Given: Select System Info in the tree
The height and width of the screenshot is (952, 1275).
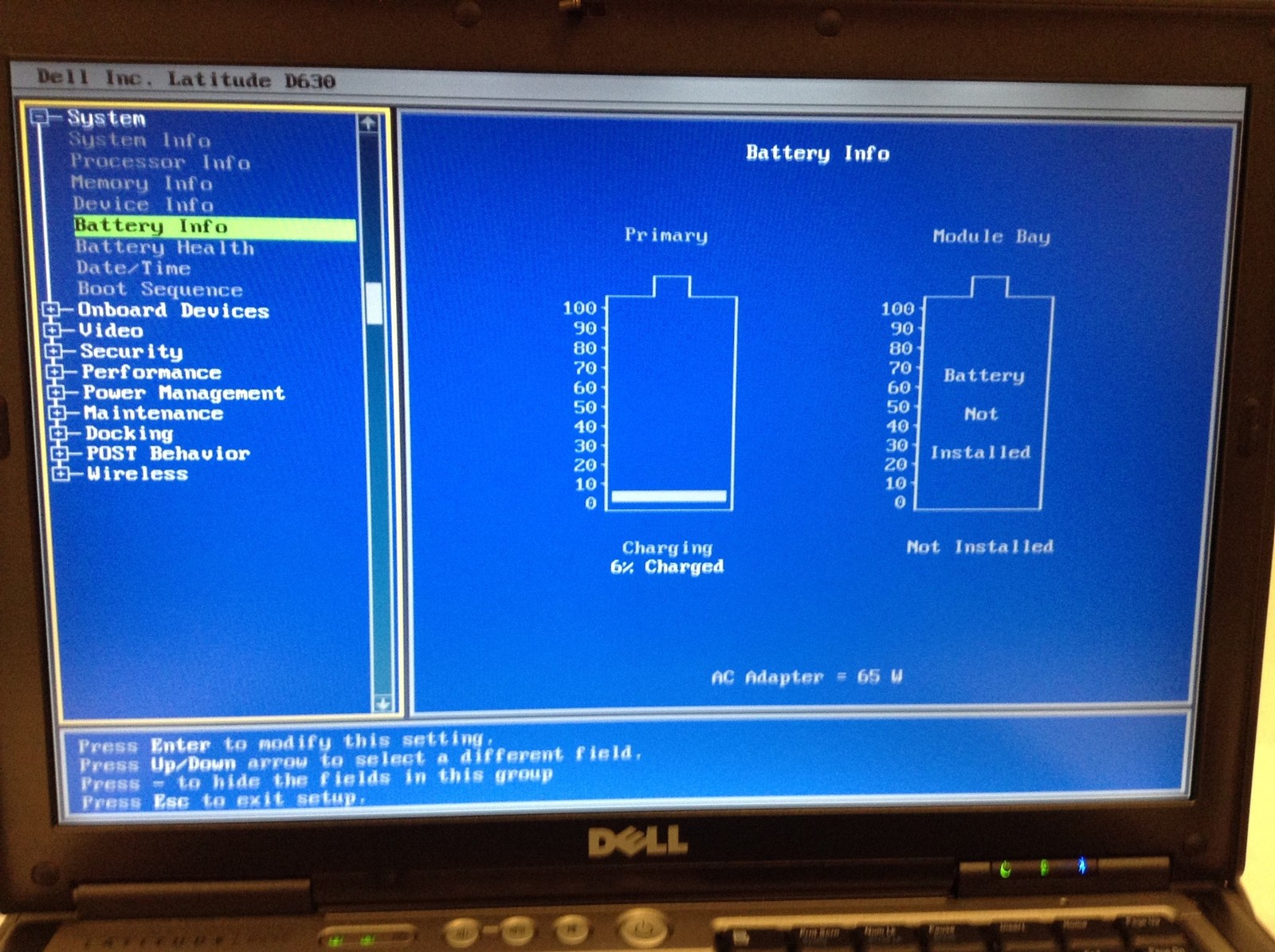Looking at the screenshot, I should tap(139, 140).
